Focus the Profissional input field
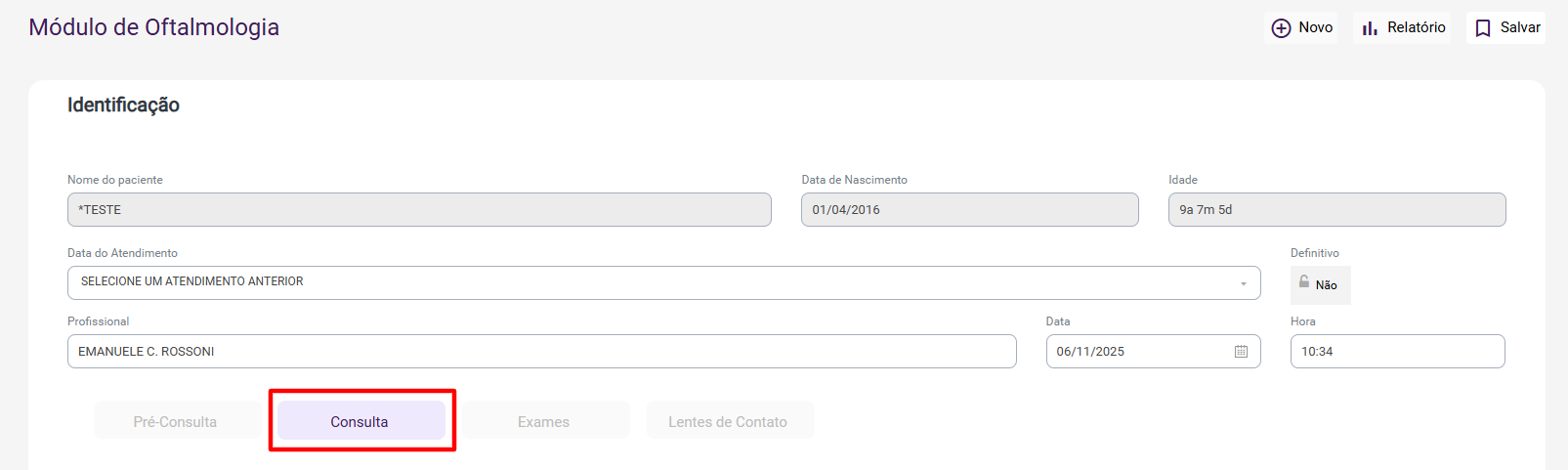 click(541, 352)
